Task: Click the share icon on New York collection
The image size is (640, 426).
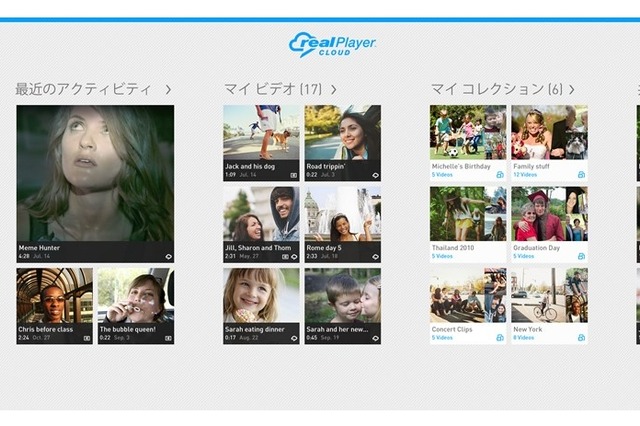Action: pyautogui.click(x=582, y=337)
